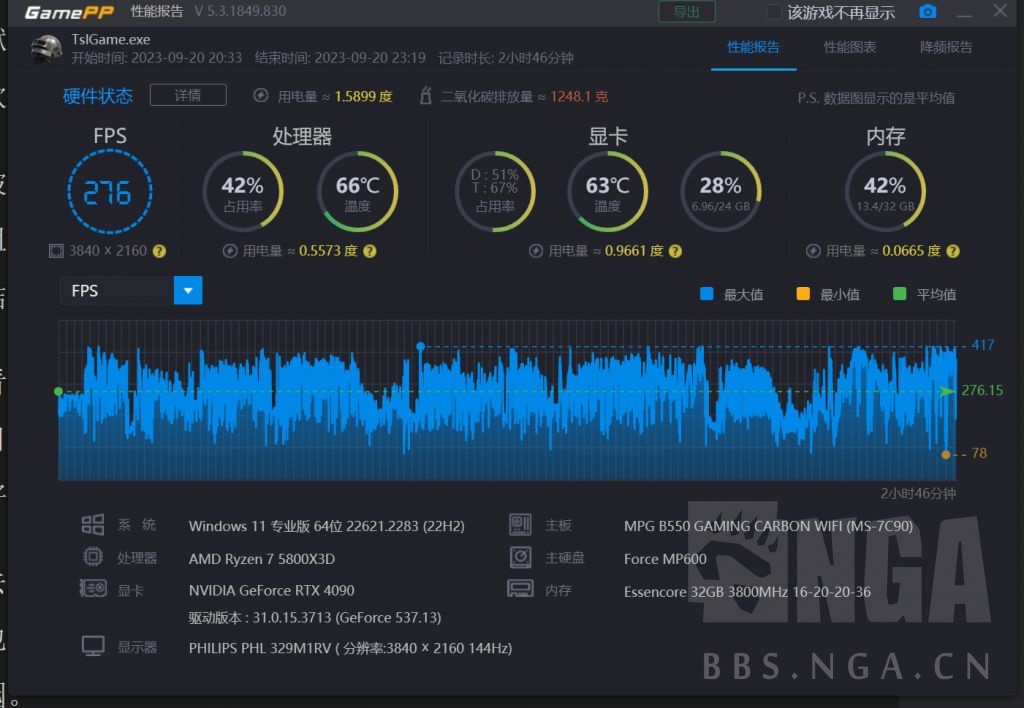This screenshot has width=1024, height=708.
Task: Switch to the 降频报告 tab
Action: pyautogui.click(x=945, y=47)
